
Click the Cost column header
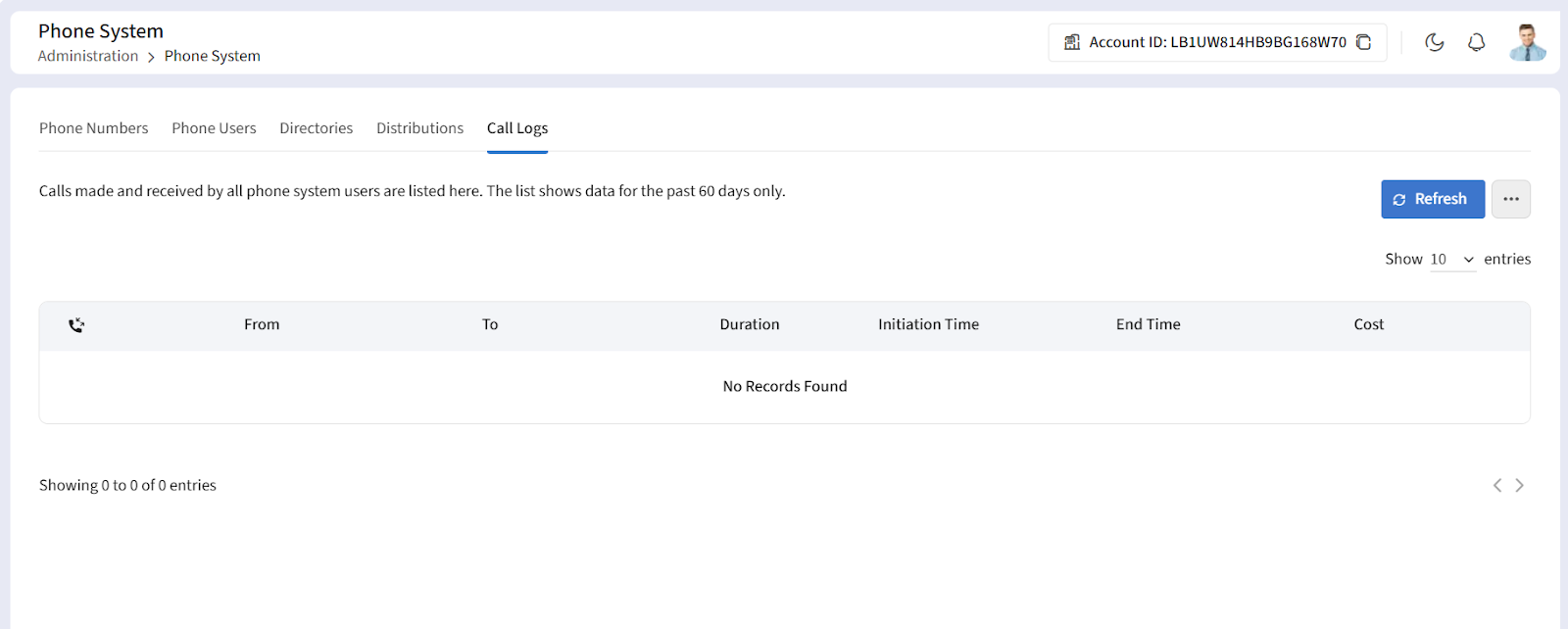click(x=1368, y=324)
